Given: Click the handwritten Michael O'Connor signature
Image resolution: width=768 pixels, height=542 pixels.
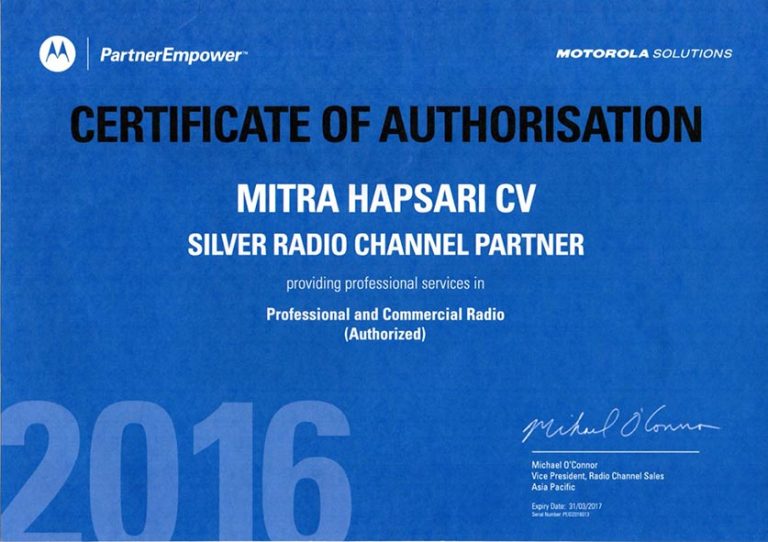Looking at the screenshot, I should click(x=620, y=424).
